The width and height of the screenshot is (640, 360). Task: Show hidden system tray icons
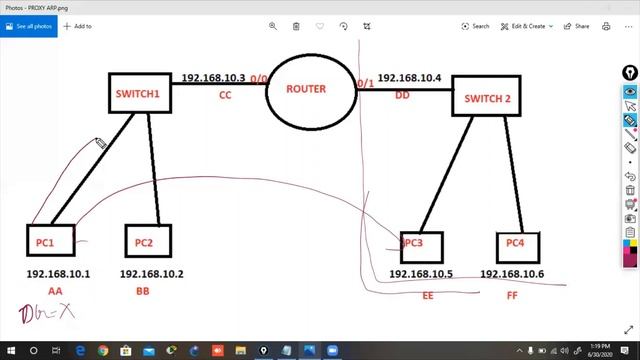click(x=519, y=351)
